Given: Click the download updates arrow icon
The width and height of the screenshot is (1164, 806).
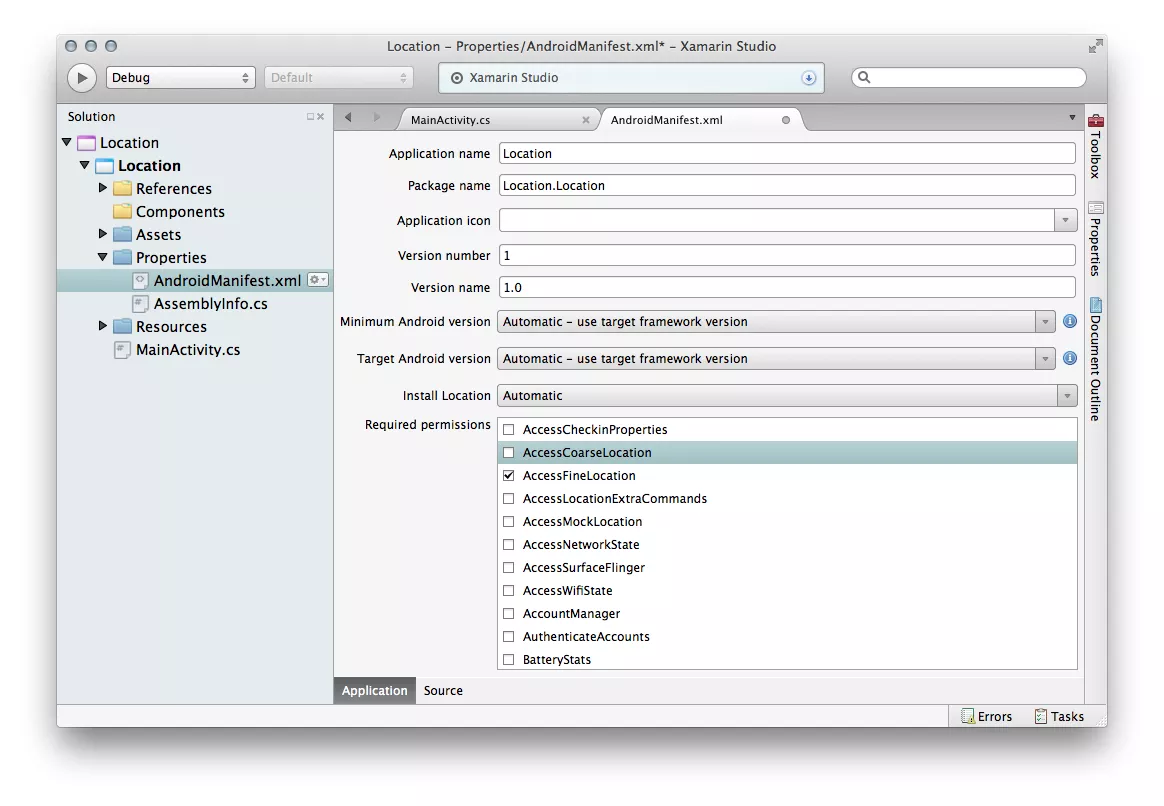Looking at the screenshot, I should 808,78.
